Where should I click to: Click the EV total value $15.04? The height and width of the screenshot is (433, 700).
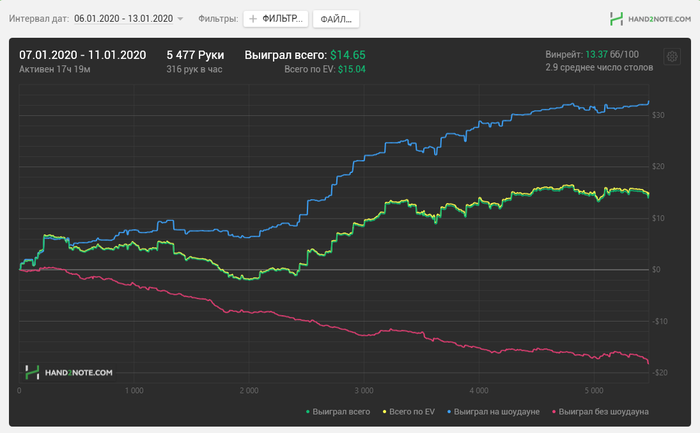(x=352, y=69)
